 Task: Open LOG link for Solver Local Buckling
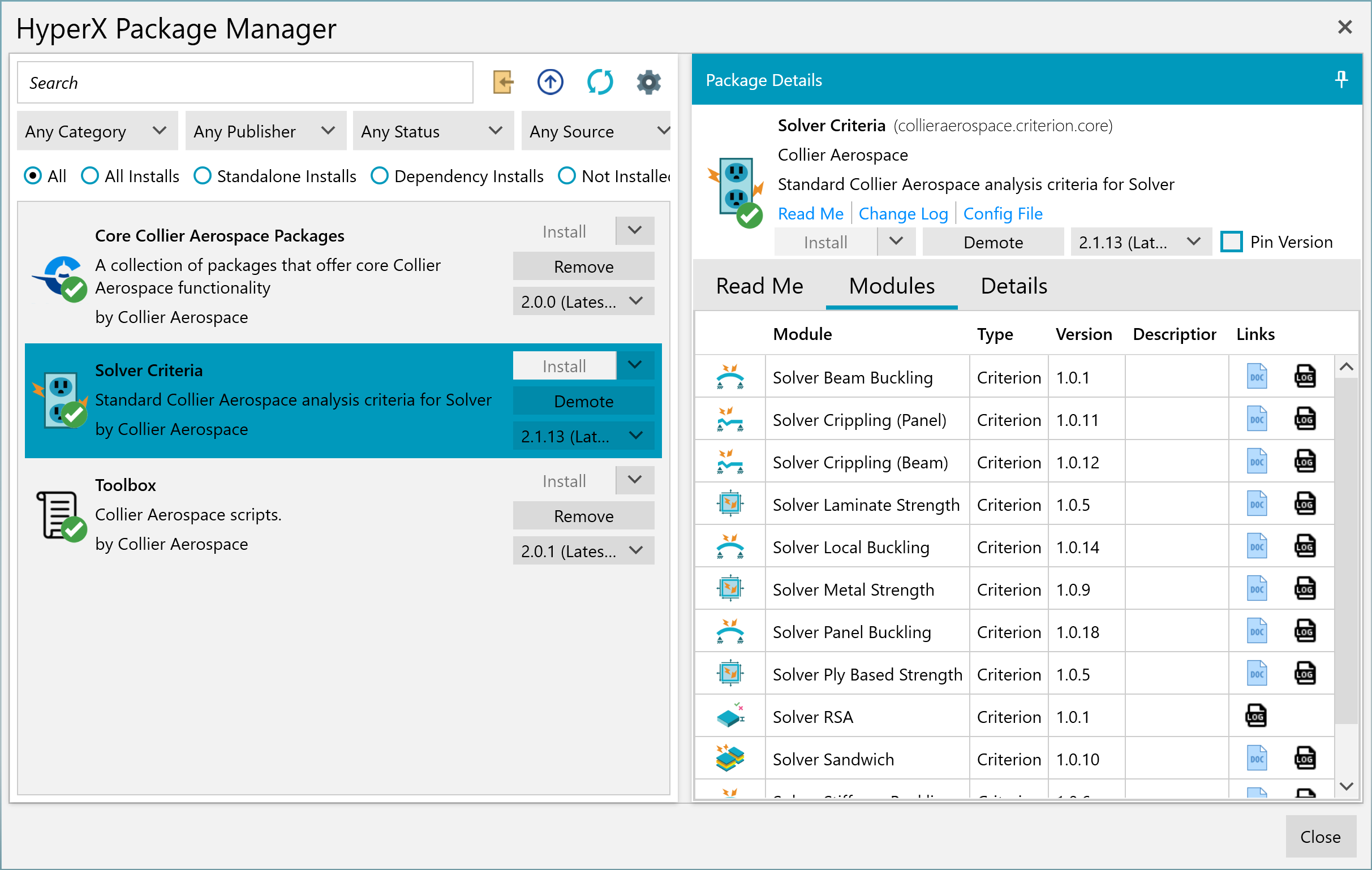pos(1304,546)
